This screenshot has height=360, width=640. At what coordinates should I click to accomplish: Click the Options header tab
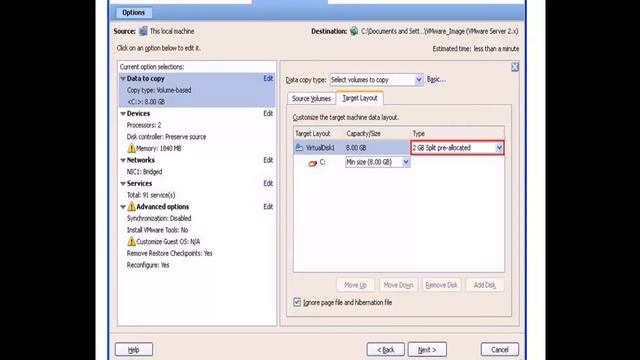(133, 13)
